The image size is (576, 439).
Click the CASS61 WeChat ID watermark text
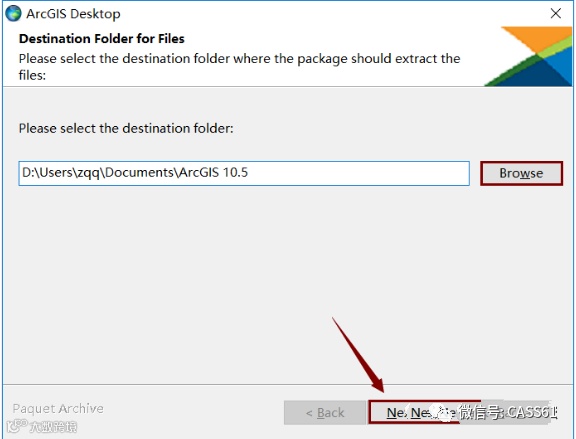[x=509, y=413]
